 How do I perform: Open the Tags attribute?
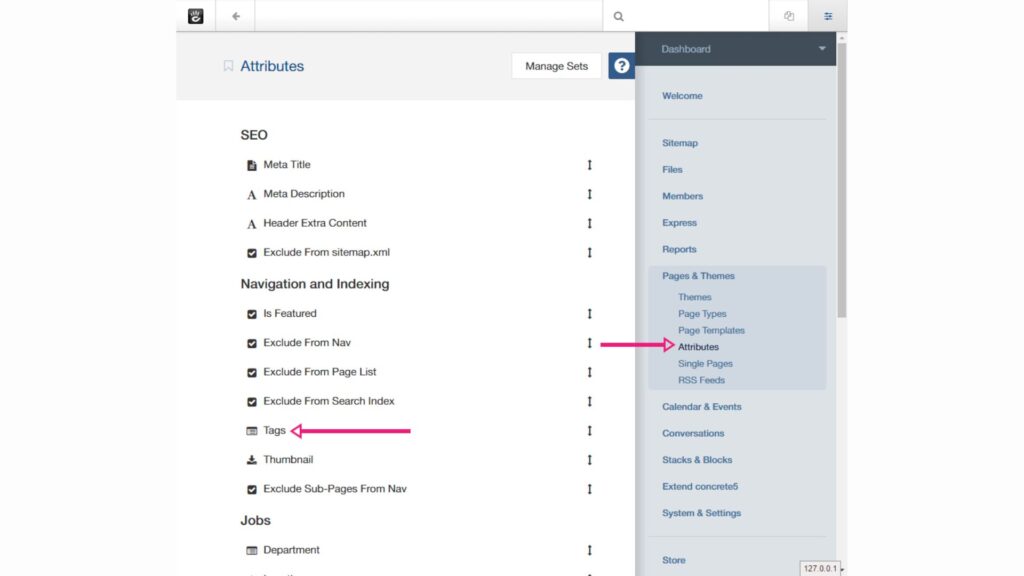point(274,430)
